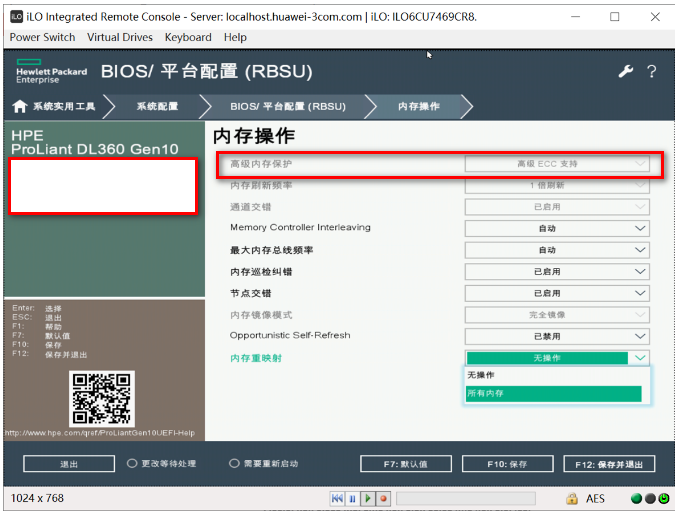
Task: Open the 内存镜像模式 dropdown
Action: (x=557, y=315)
